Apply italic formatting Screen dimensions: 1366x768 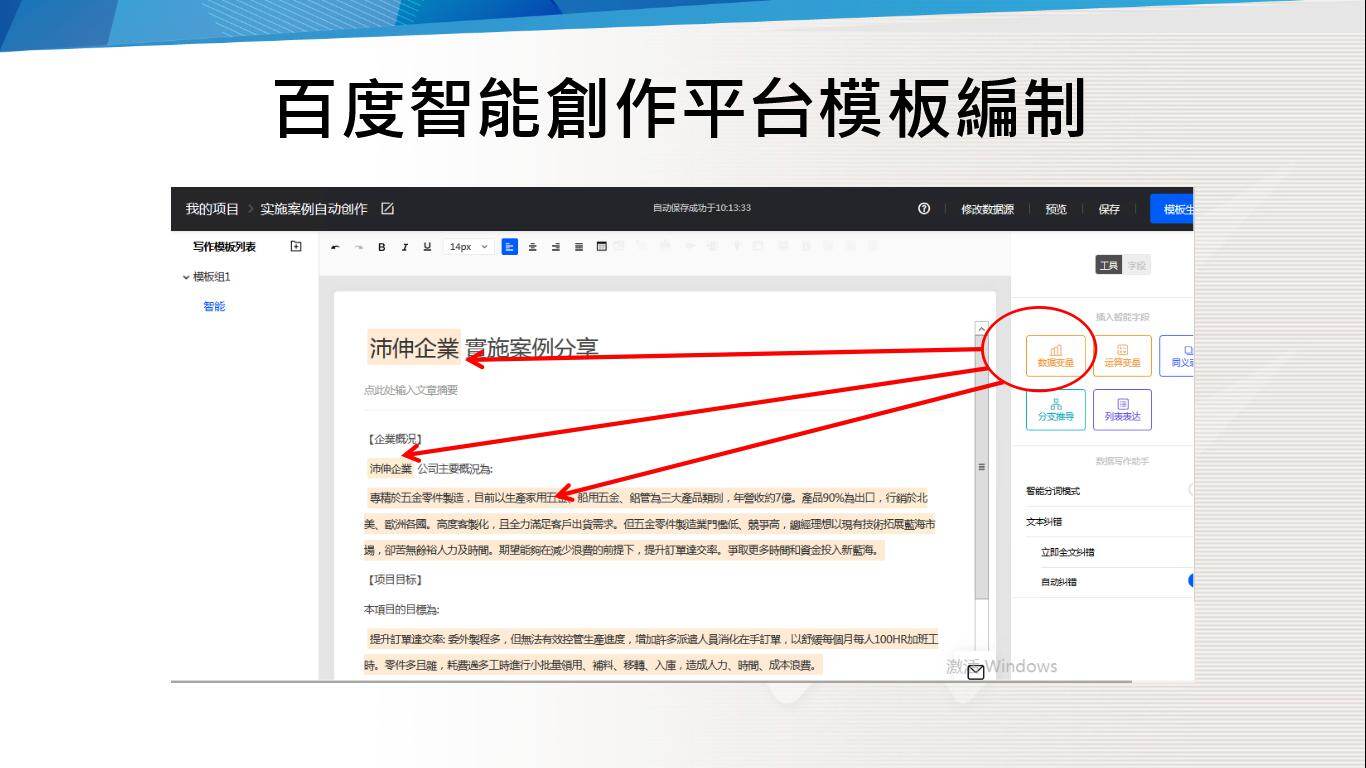(404, 247)
